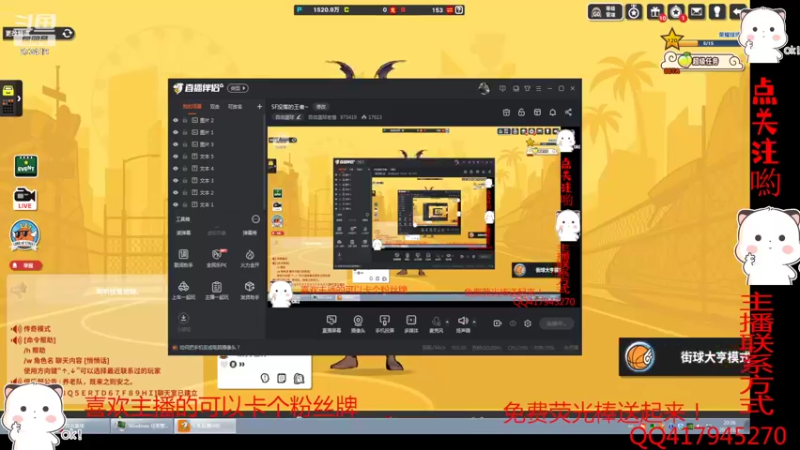
Task: Open the layout icon above preview
Action: pos(537,112)
